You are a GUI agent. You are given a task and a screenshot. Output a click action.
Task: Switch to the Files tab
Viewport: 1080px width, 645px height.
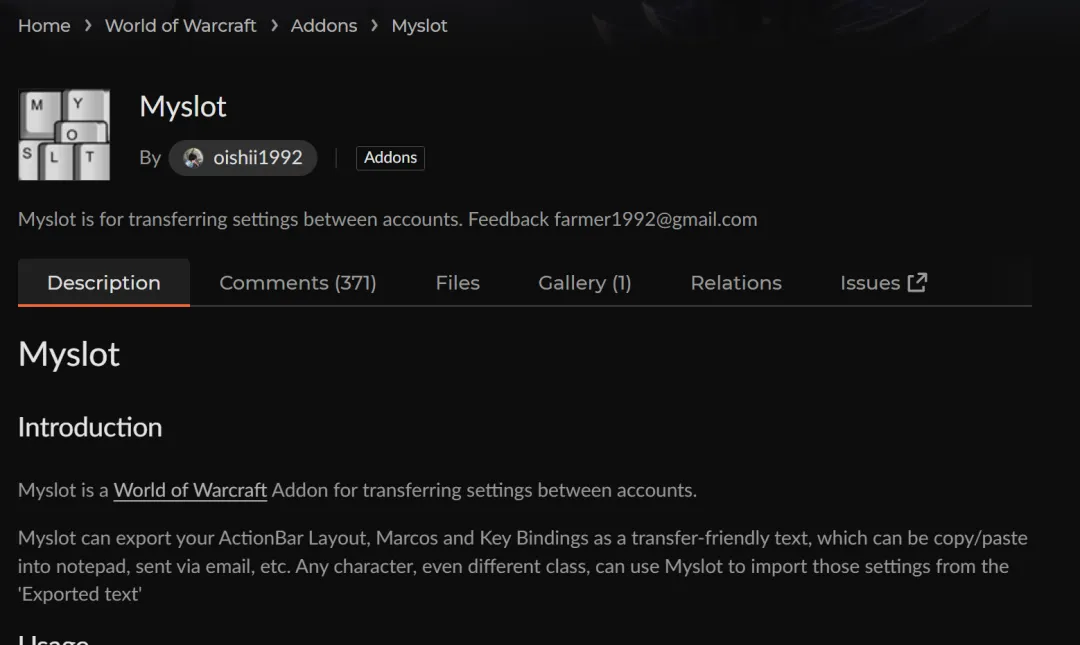pos(457,283)
